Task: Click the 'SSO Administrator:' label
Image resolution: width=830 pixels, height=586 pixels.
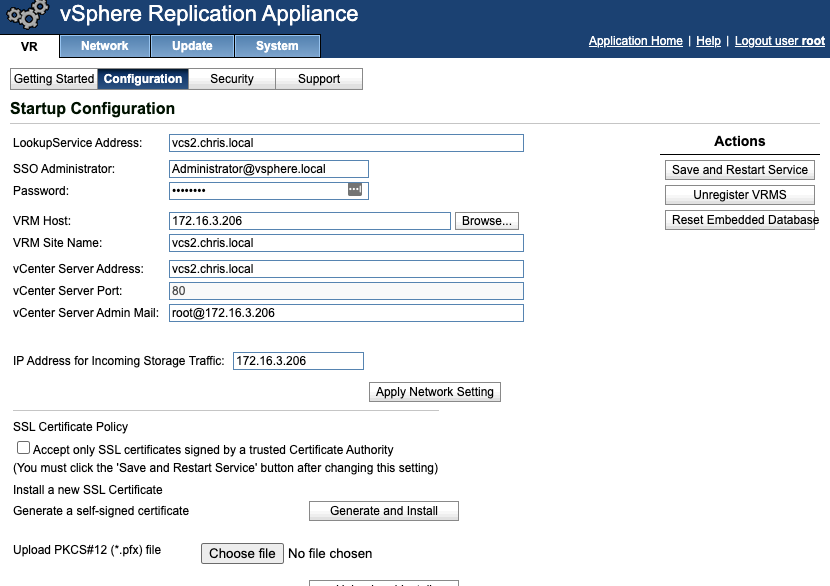Action: point(64,169)
